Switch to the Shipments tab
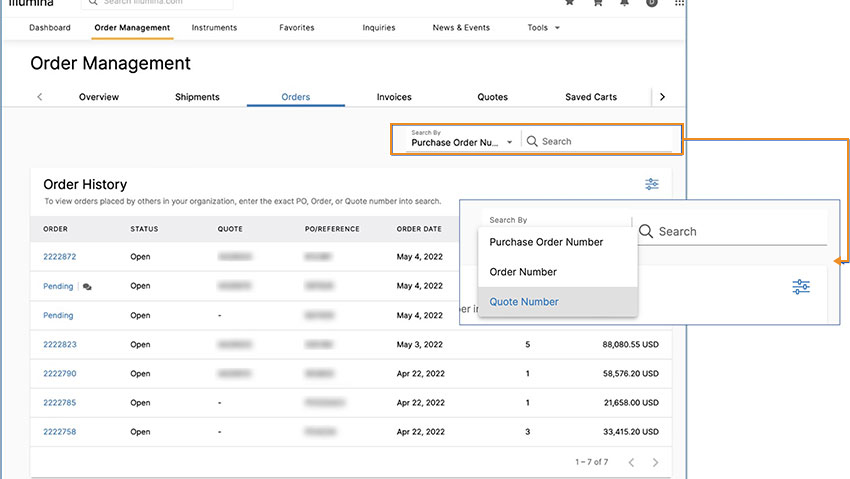The height and width of the screenshot is (479, 850). 197,97
